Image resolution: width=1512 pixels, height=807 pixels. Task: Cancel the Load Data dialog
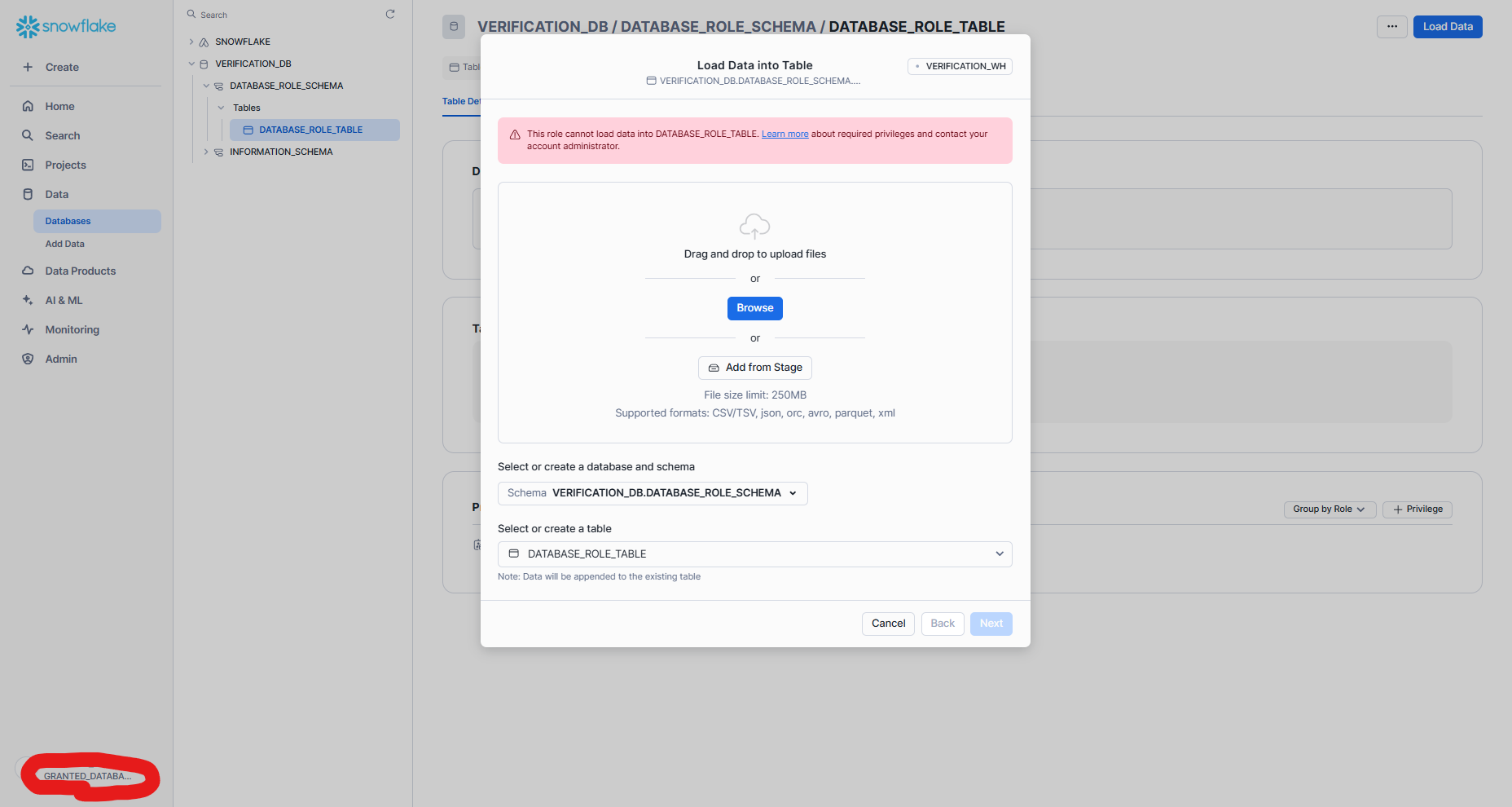point(888,624)
